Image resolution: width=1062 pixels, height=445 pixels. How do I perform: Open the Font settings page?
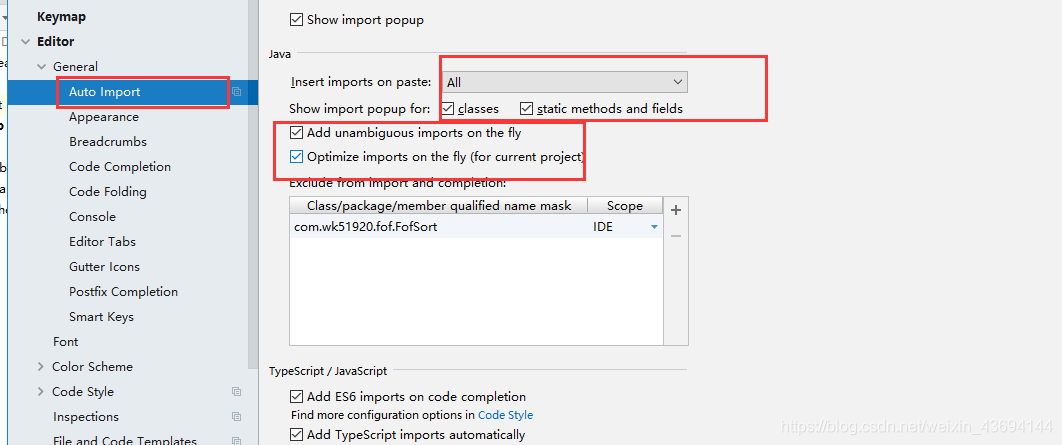coord(66,341)
